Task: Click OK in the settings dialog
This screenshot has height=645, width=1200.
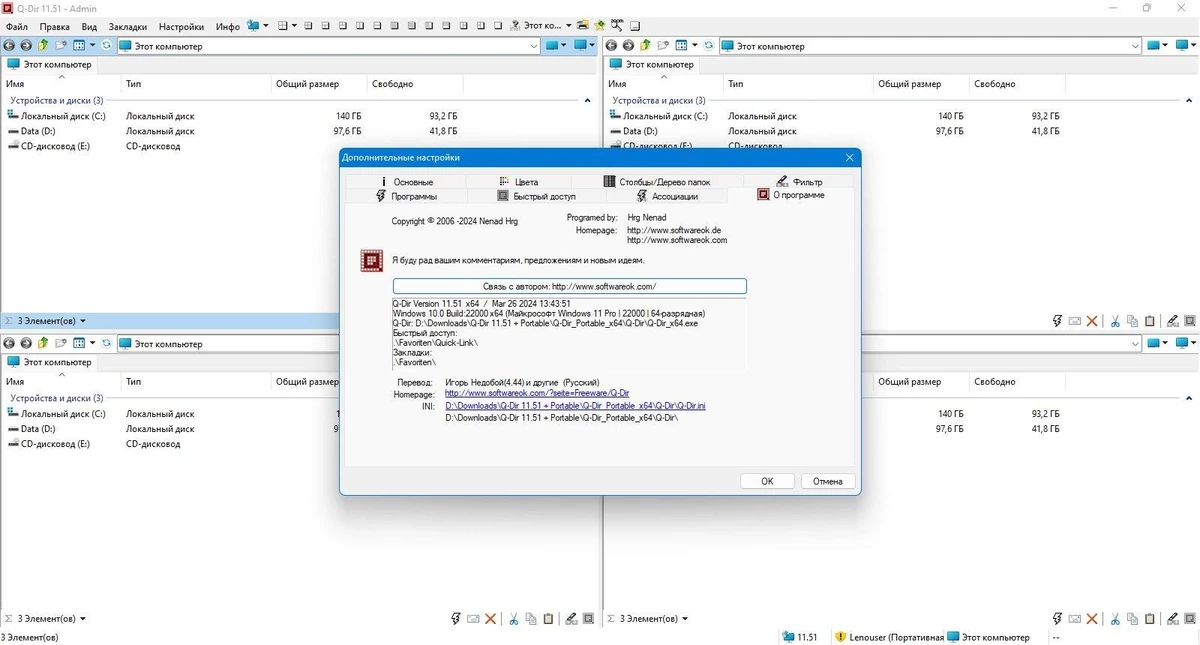Action: click(x=767, y=481)
